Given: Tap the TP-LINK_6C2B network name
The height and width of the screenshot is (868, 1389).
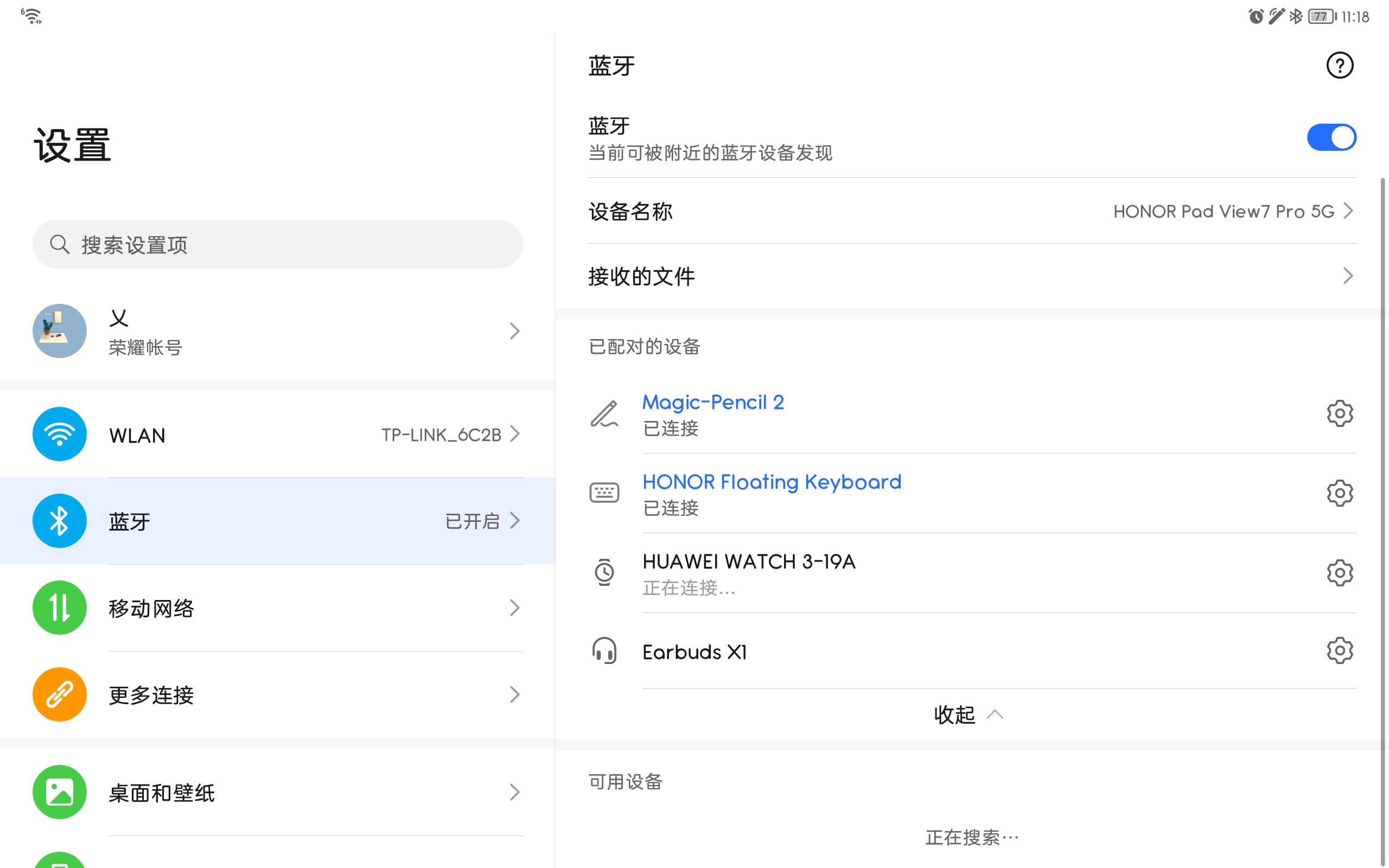Looking at the screenshot, I should click(x=441, y=435).
